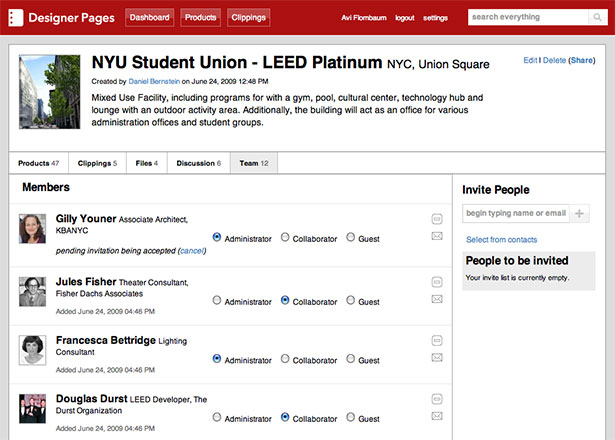
Task: Set Jules Fisher as Collaborator
Action: click(285, 300)
